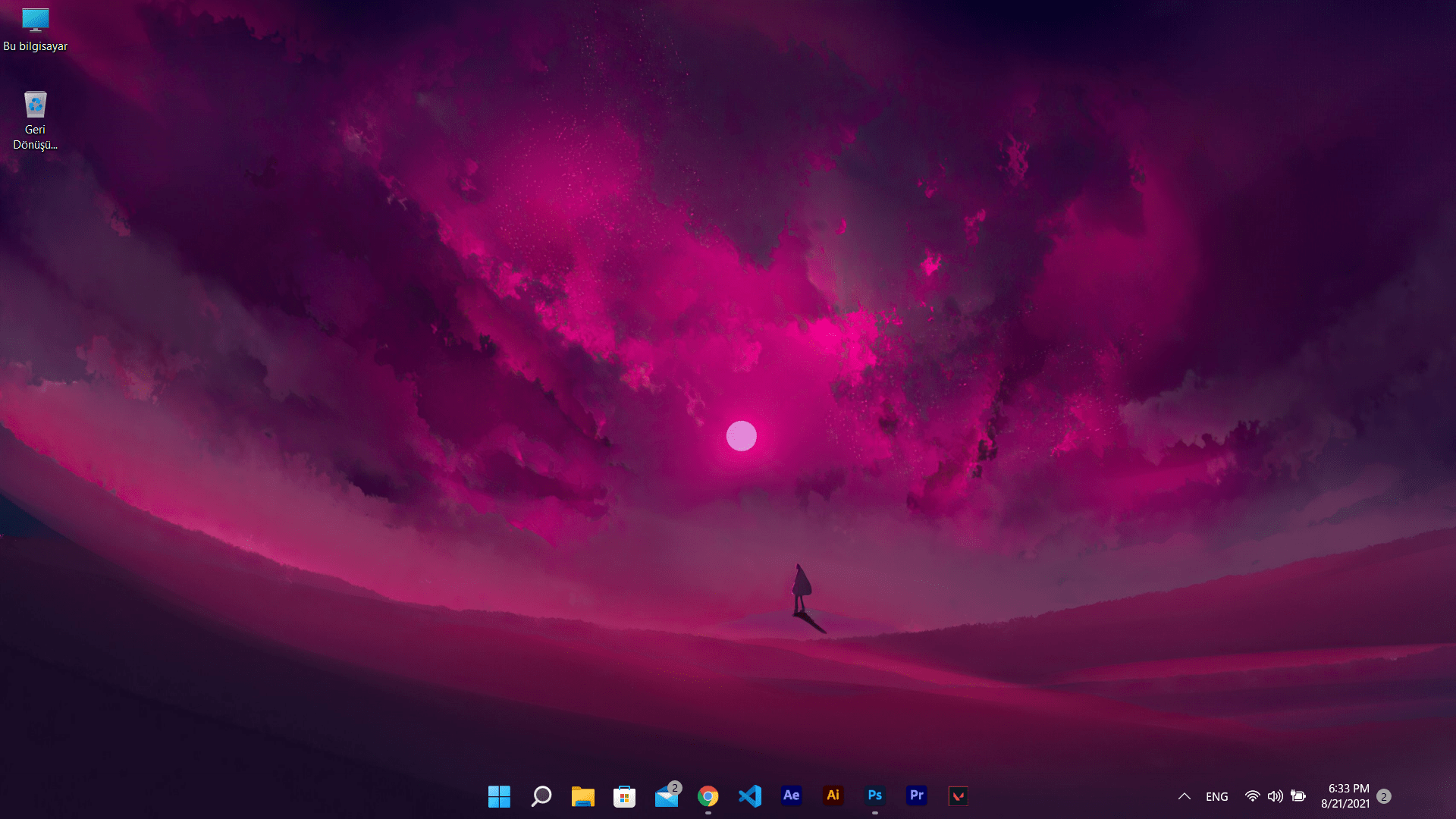Launch File Explorer from the taskbar
The width and height of the screenshot is (1456, 819).
(x=582, y=796)
